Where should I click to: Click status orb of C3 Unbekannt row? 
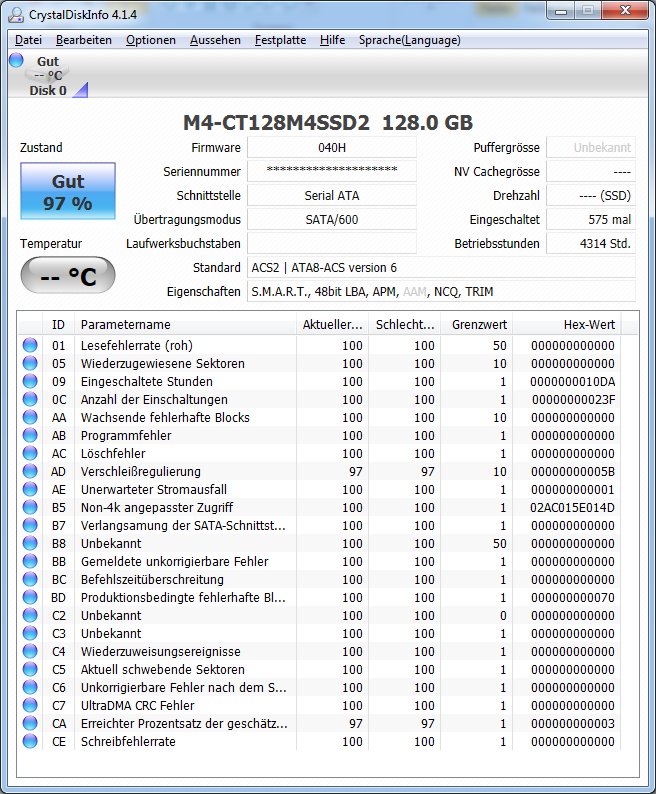pyautogui.click(x=30, y=633)
